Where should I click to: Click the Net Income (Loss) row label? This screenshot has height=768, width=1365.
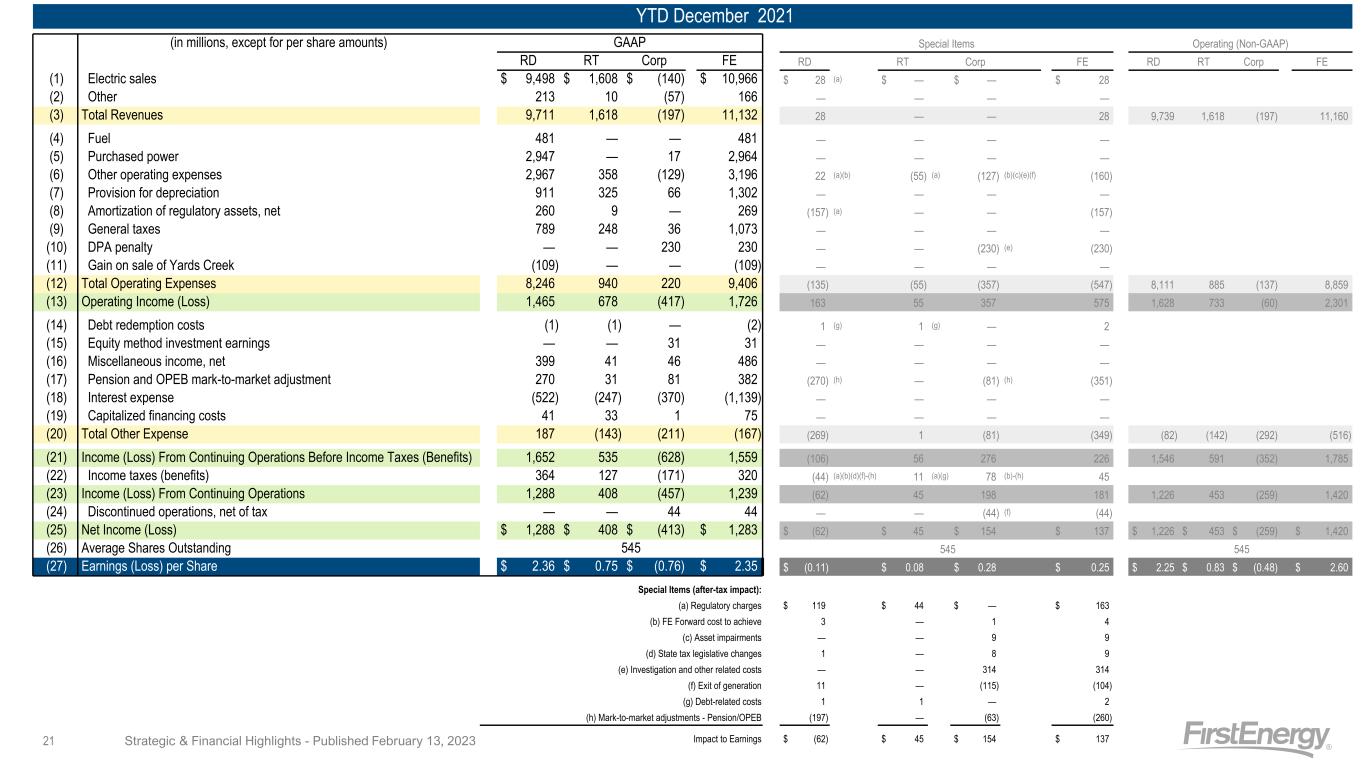coord(131,530)
